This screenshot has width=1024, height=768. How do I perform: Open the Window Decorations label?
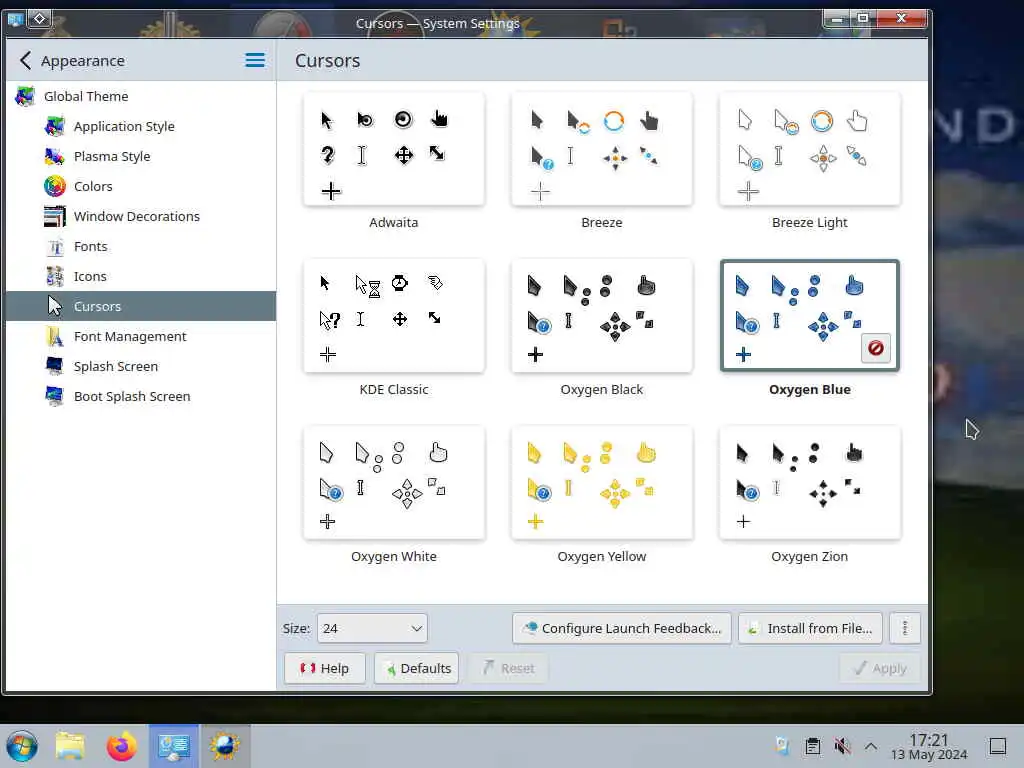tap(137, 216)
